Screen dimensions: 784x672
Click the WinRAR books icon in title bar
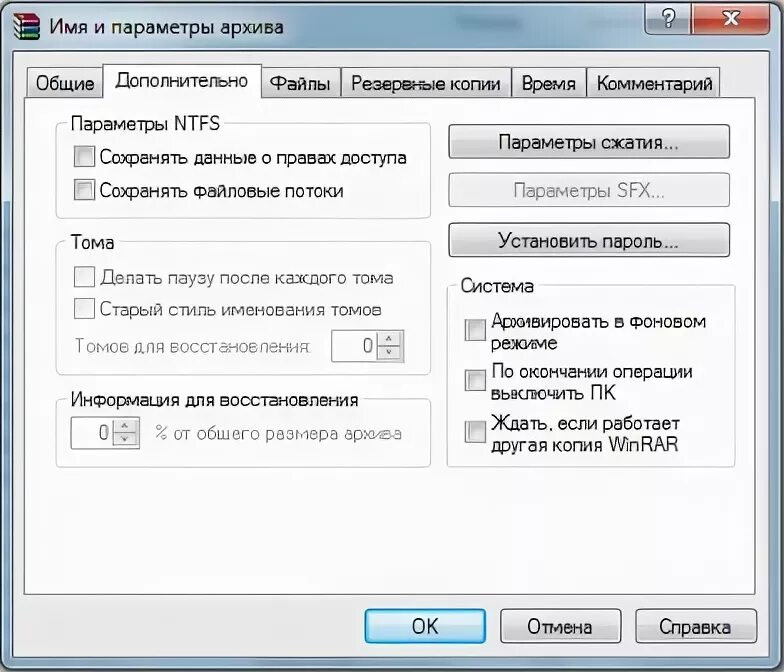point(26,26)
